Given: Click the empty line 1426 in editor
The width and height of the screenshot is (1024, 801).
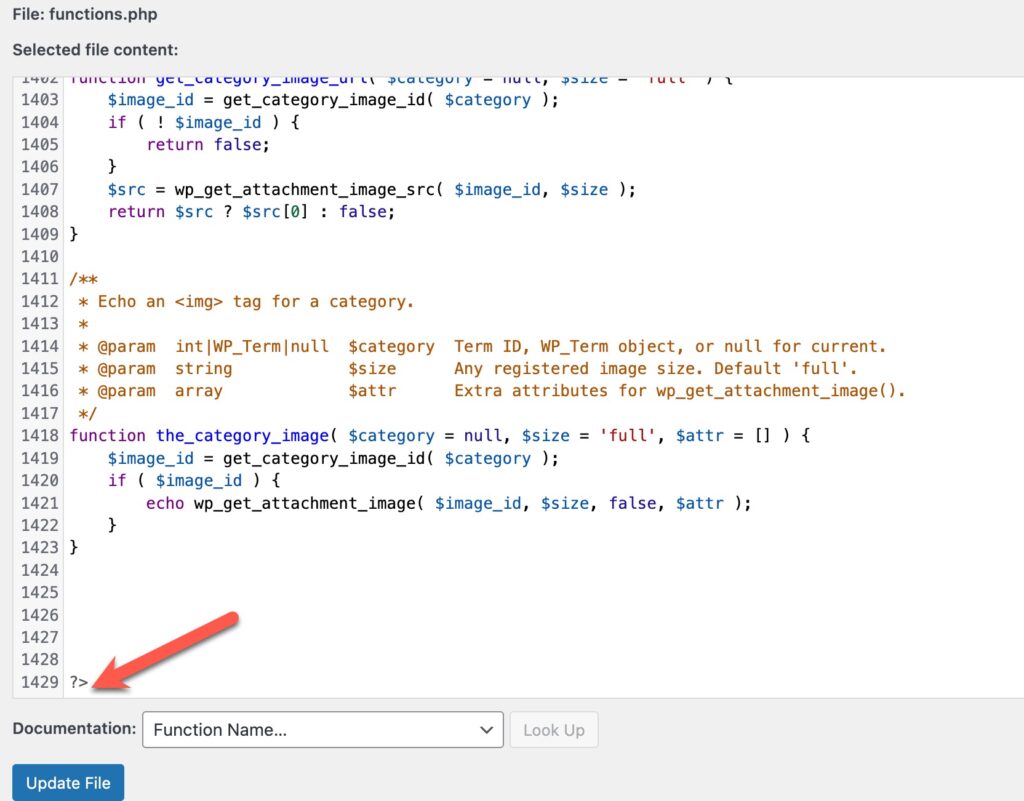Looking at the screenshot, I should tap(542, 615).
